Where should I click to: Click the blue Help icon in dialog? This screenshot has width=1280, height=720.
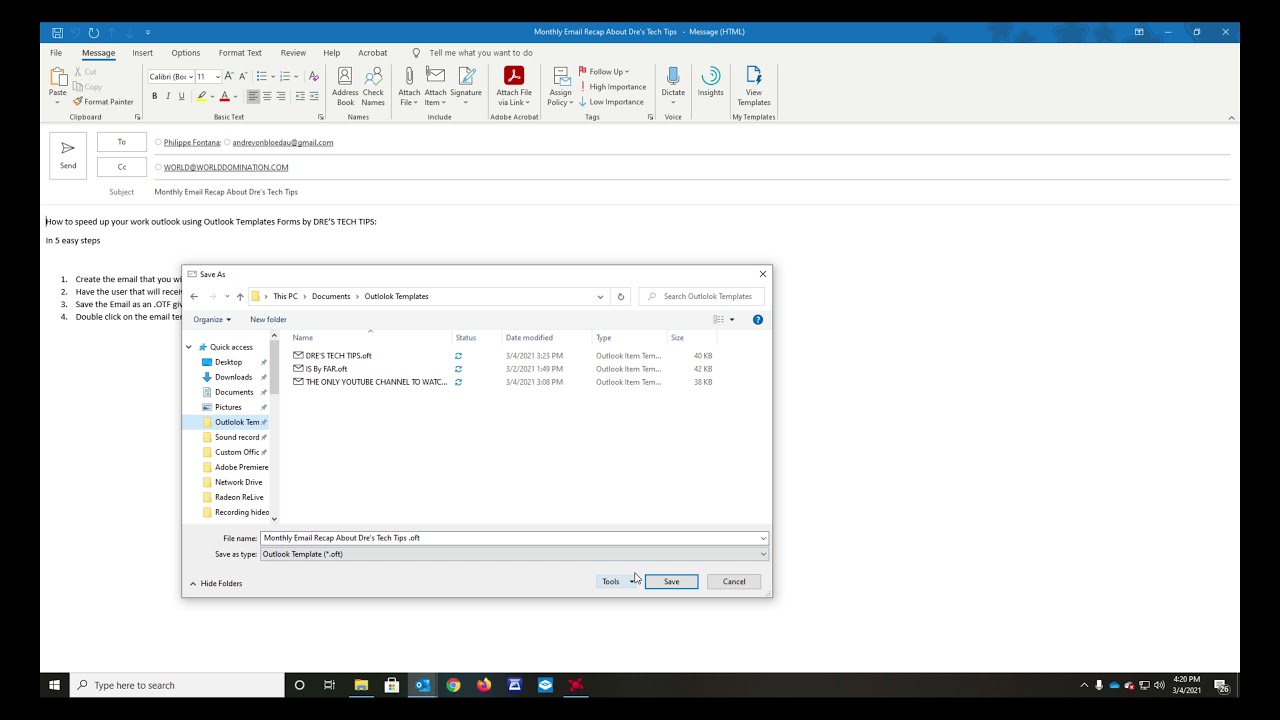click(x=758, y=319)
